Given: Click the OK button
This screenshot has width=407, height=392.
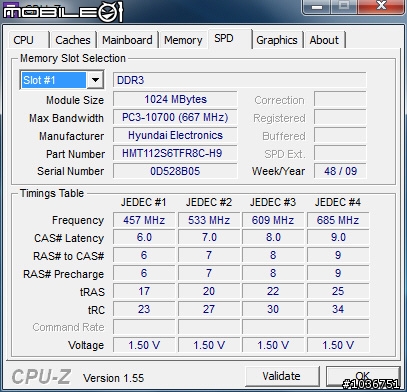Looking at the screenshot, I should [363, 376].
